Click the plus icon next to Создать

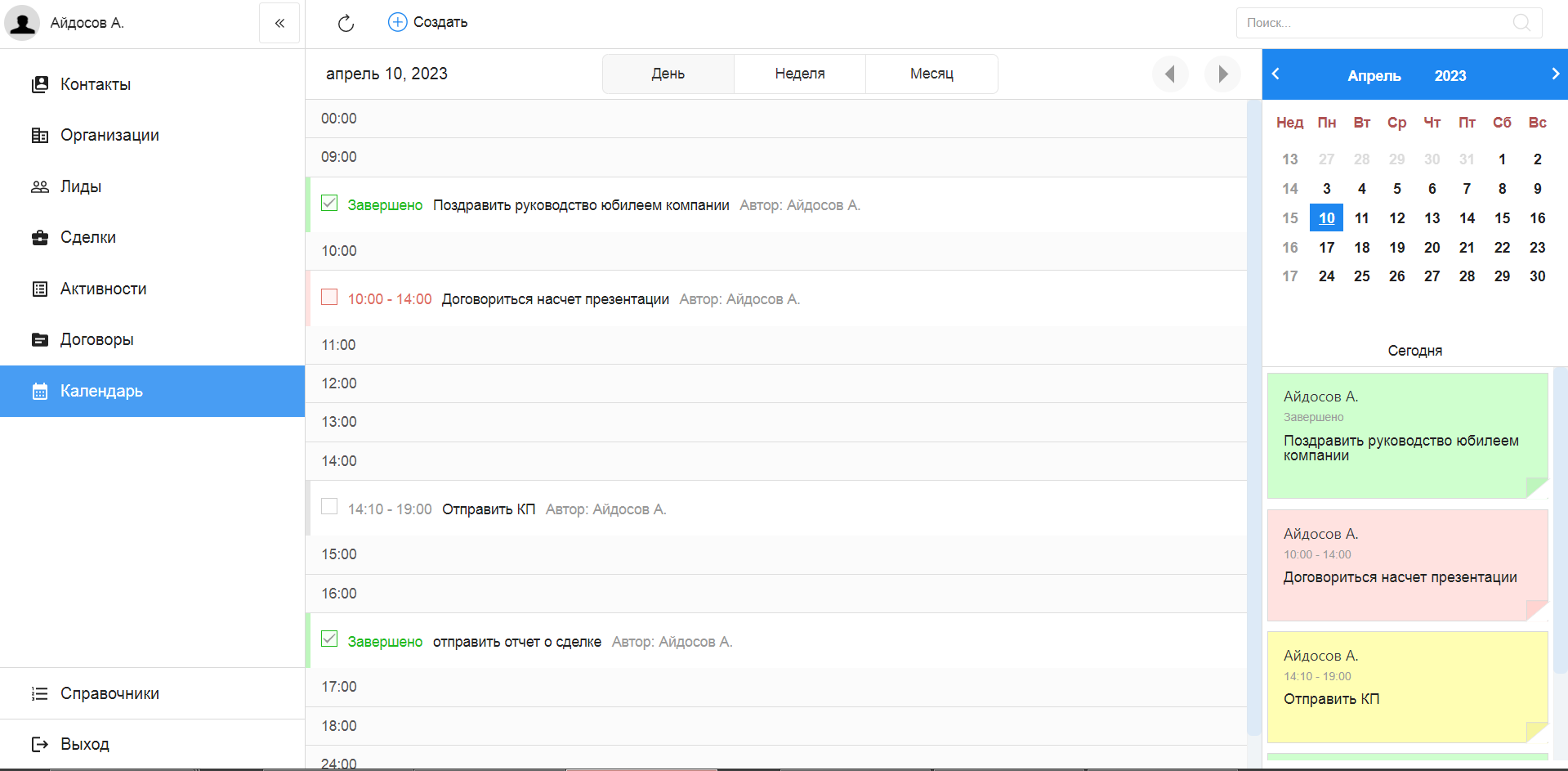(397, 22)
